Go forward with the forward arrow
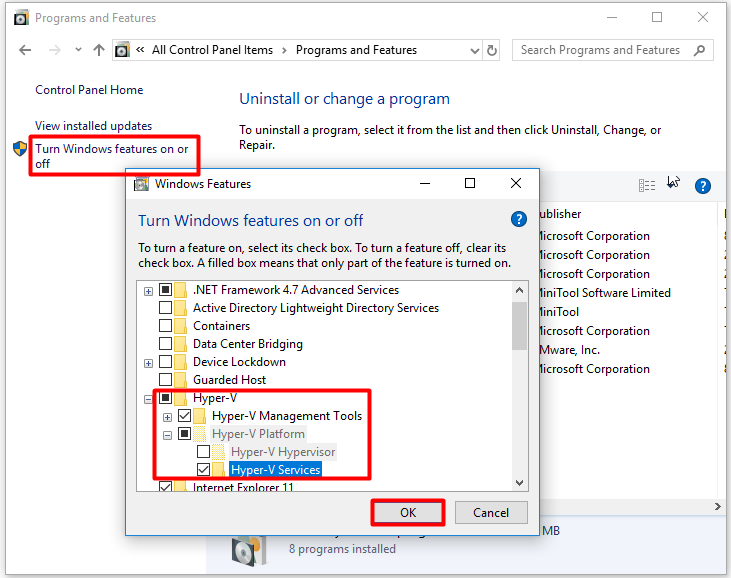Viewport: 731px width, 578px height. [x=55, y=50]
